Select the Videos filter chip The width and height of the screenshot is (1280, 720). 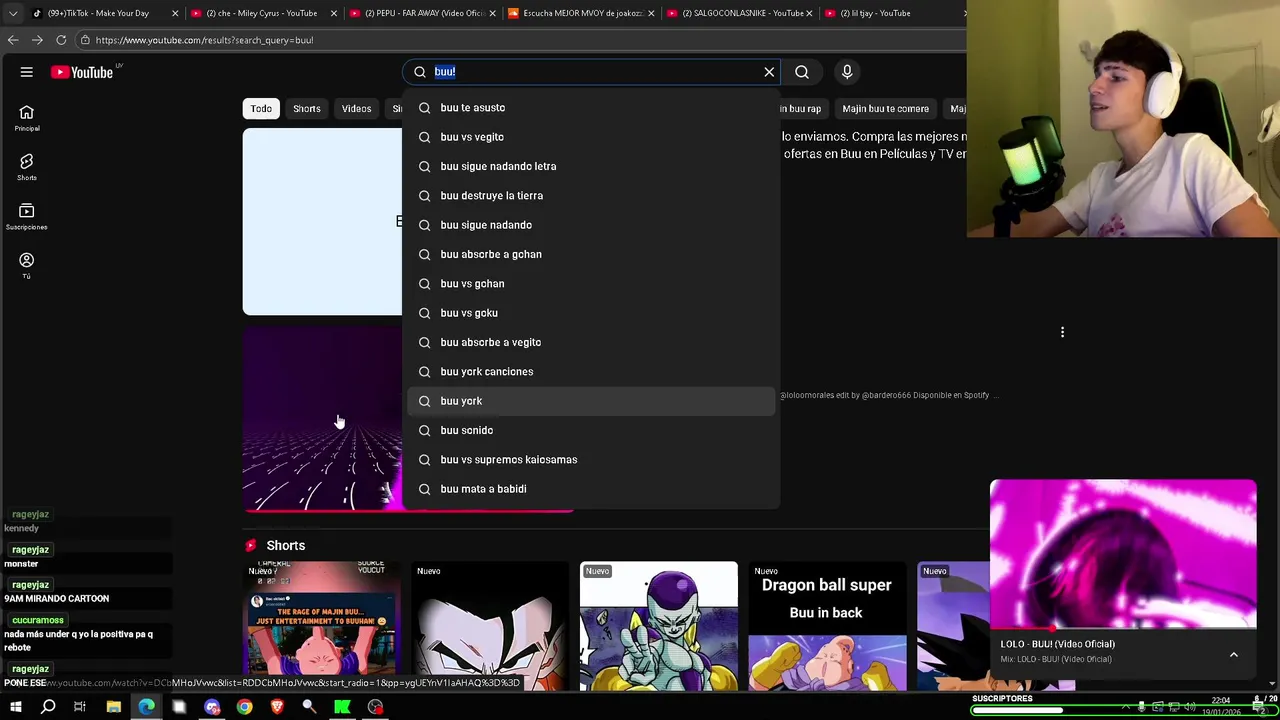coord(356,109)
